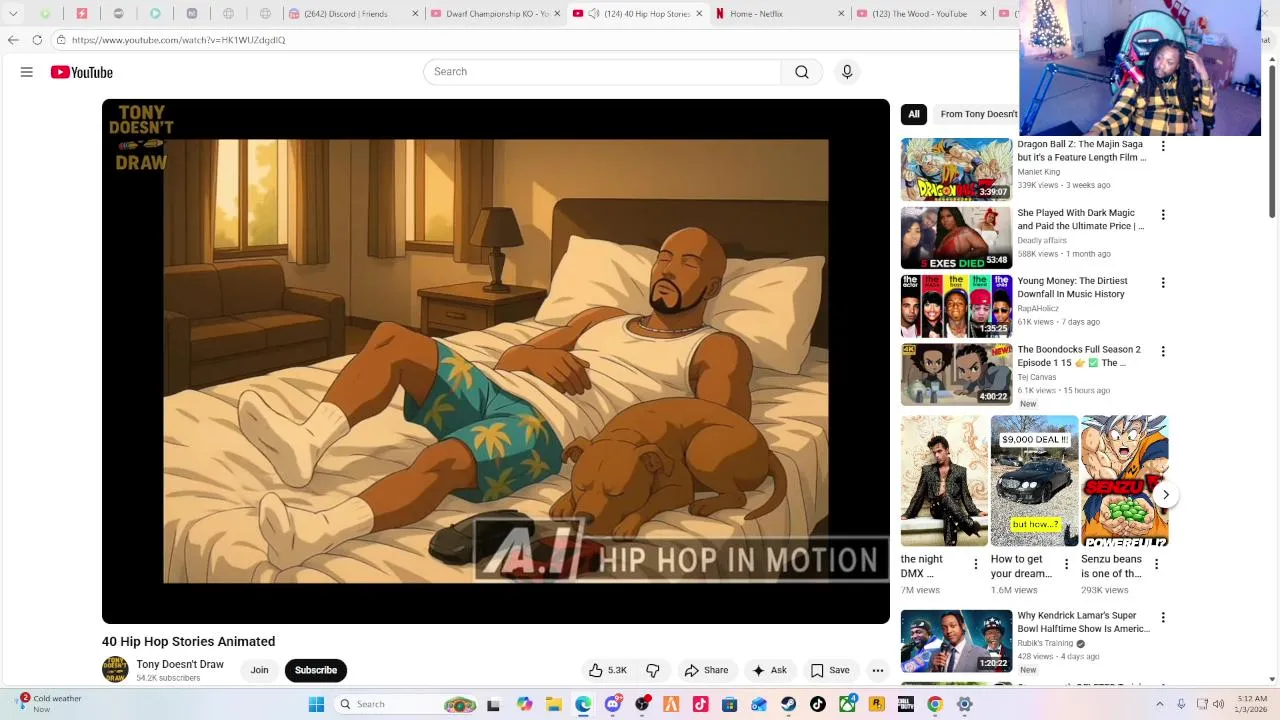
Task: Open File Explorer from the taskbar
Action: (554, 704)
